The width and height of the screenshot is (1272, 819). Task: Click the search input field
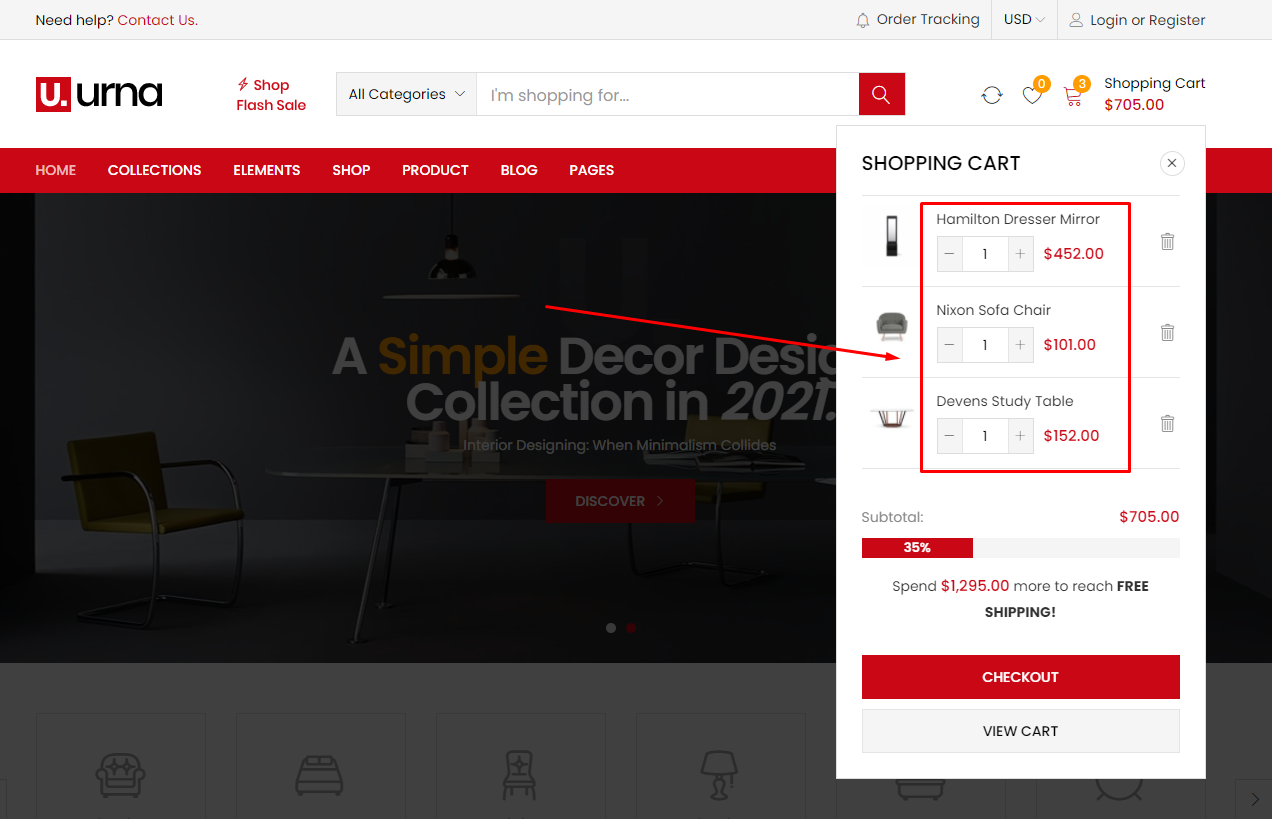pyautogui.click(x=667, y=95)
